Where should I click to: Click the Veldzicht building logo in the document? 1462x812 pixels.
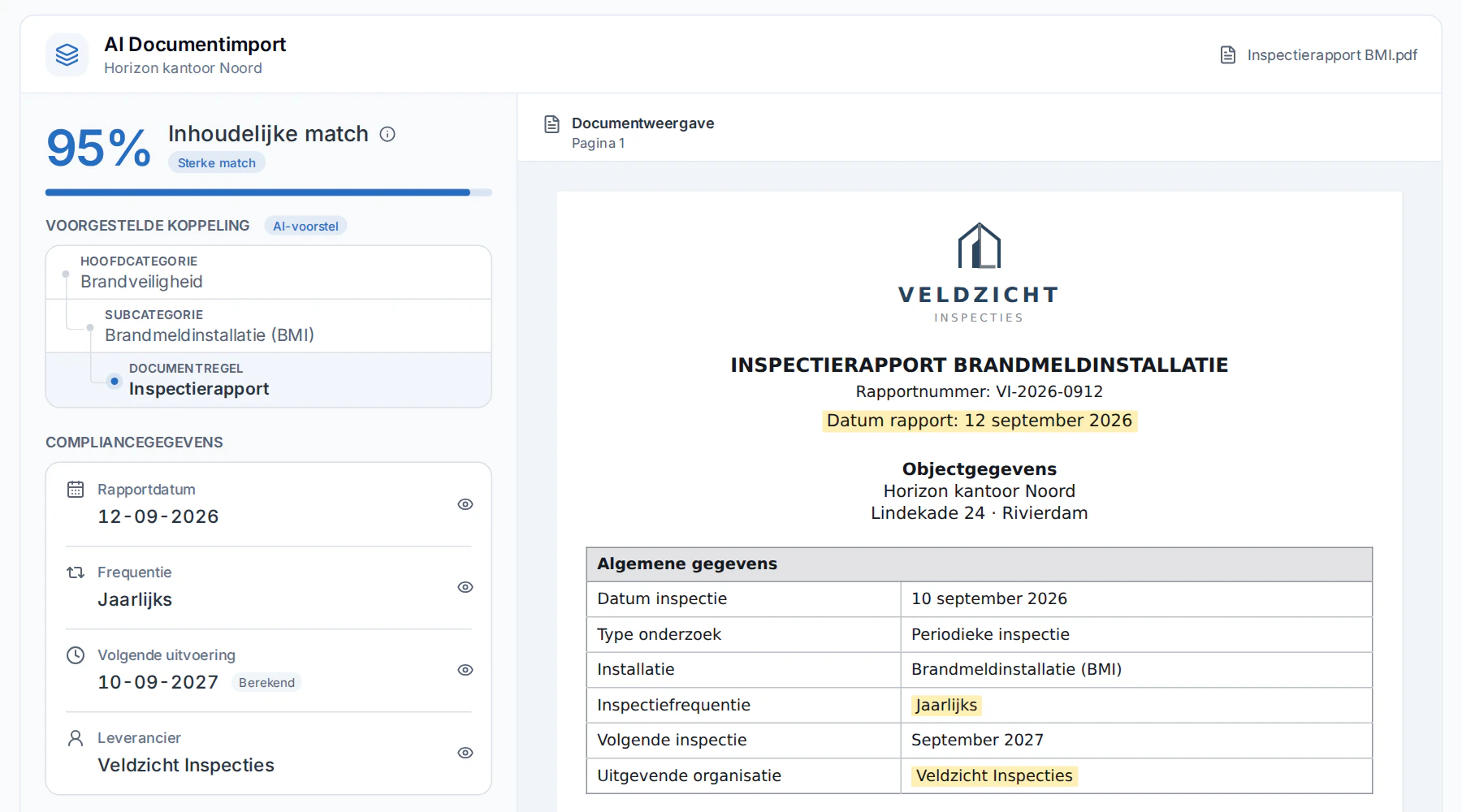(979, 245)
